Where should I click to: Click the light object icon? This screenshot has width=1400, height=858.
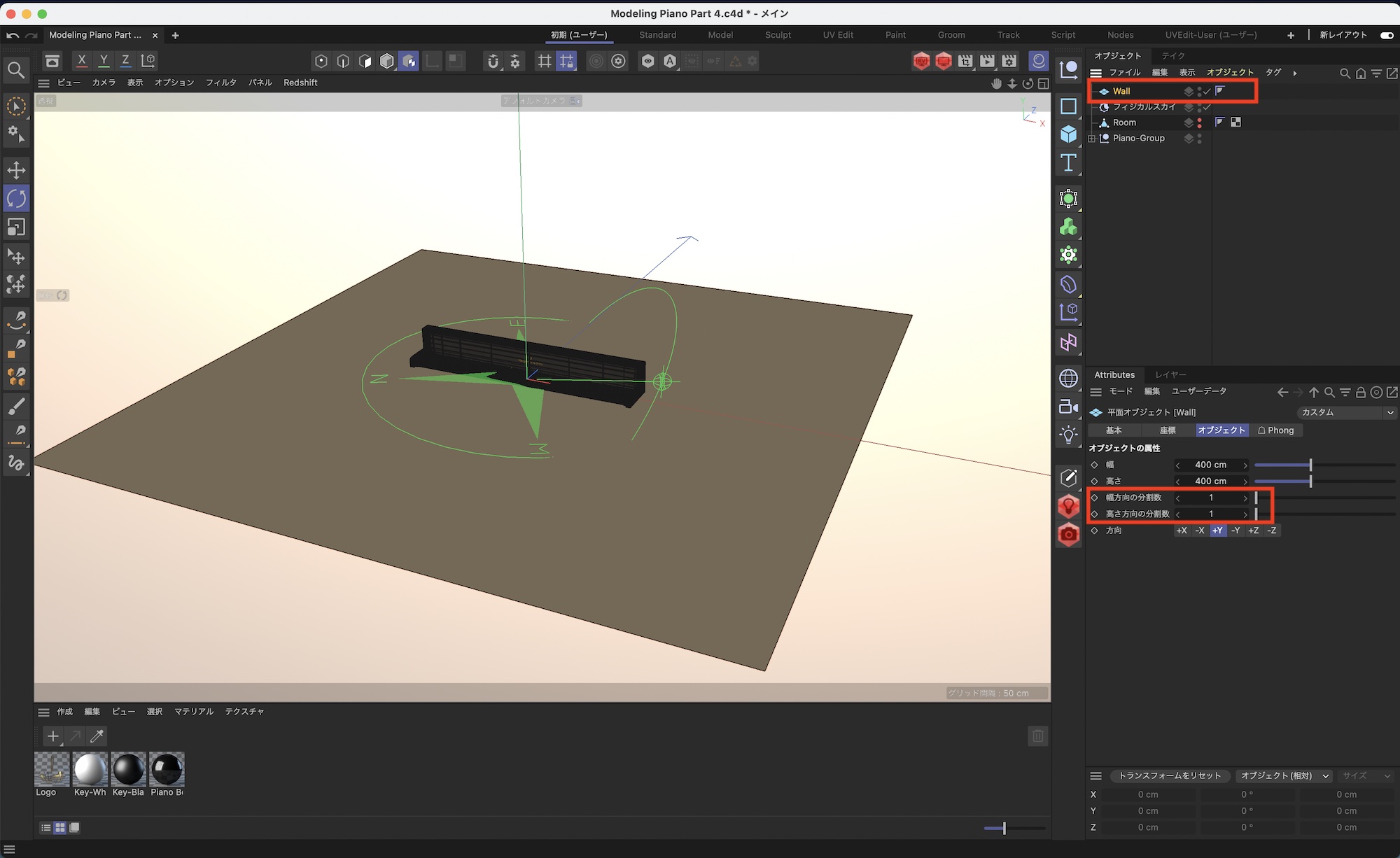pos(1068,435)
